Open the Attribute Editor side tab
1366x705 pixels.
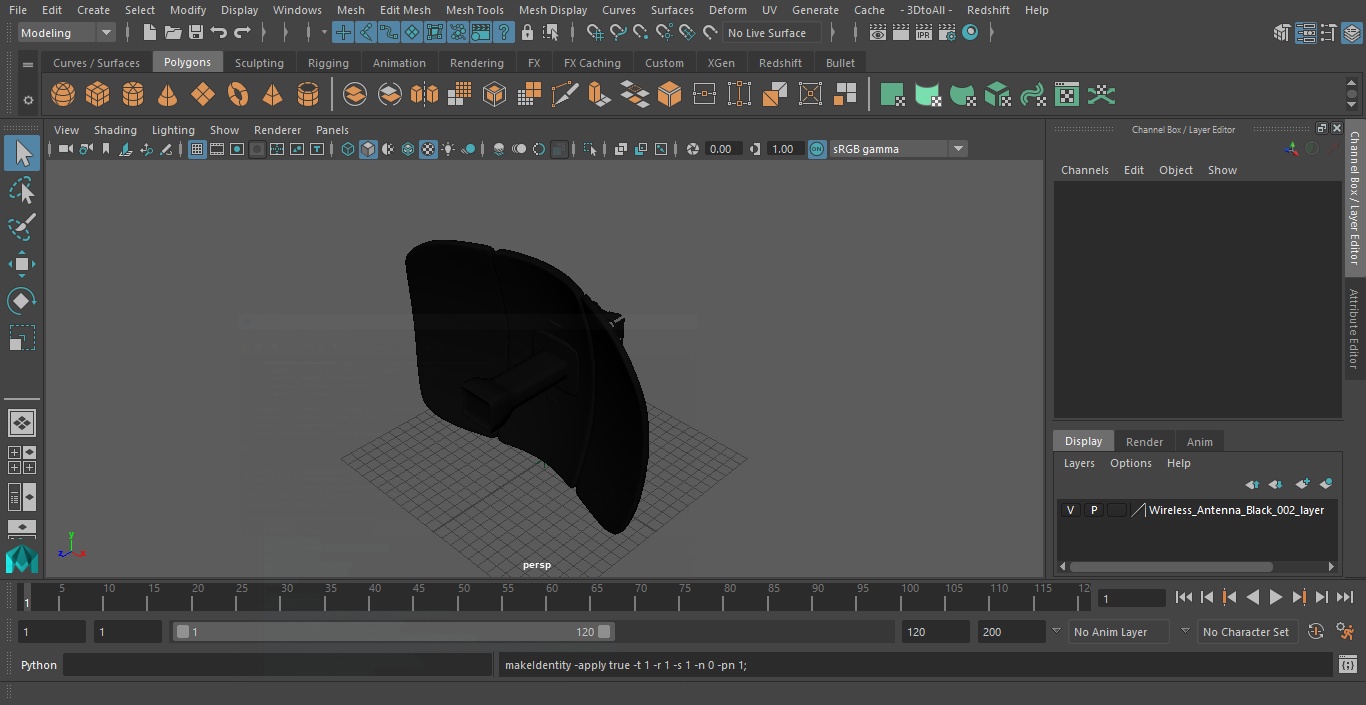(x=1354, y=330)
